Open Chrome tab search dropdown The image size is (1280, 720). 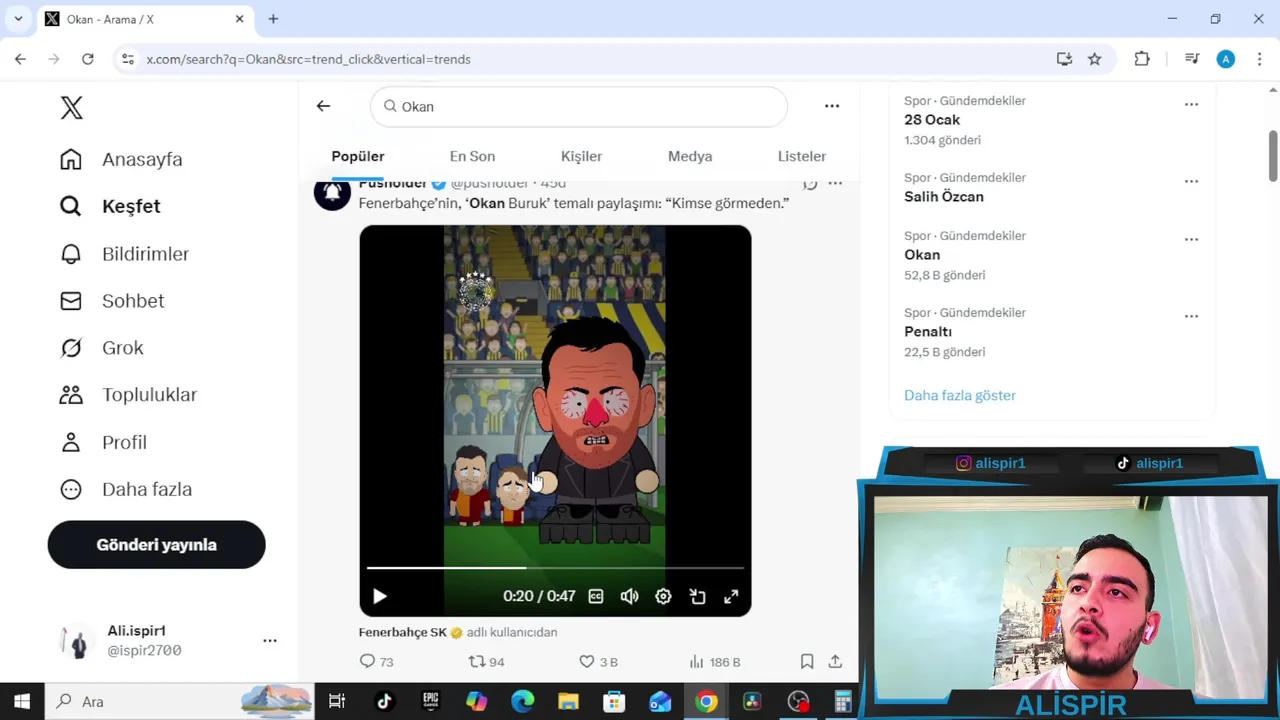18,19
